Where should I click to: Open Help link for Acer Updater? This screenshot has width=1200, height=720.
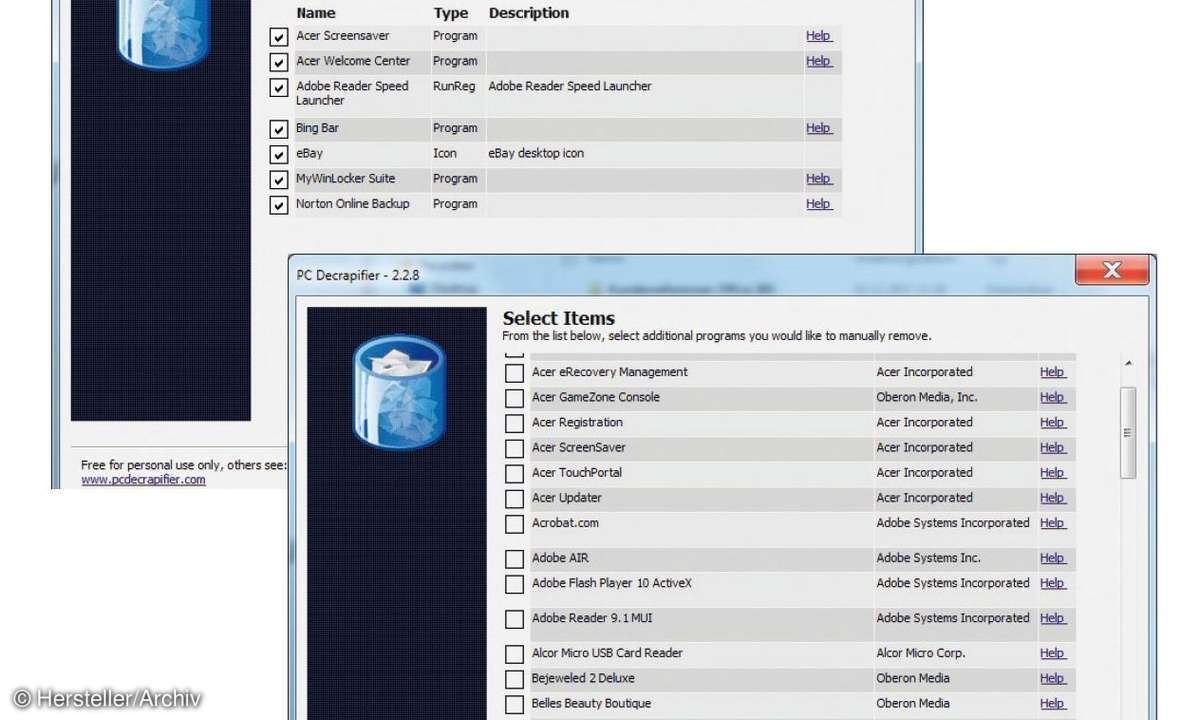pyautogui.click(x=1053, y=497)
